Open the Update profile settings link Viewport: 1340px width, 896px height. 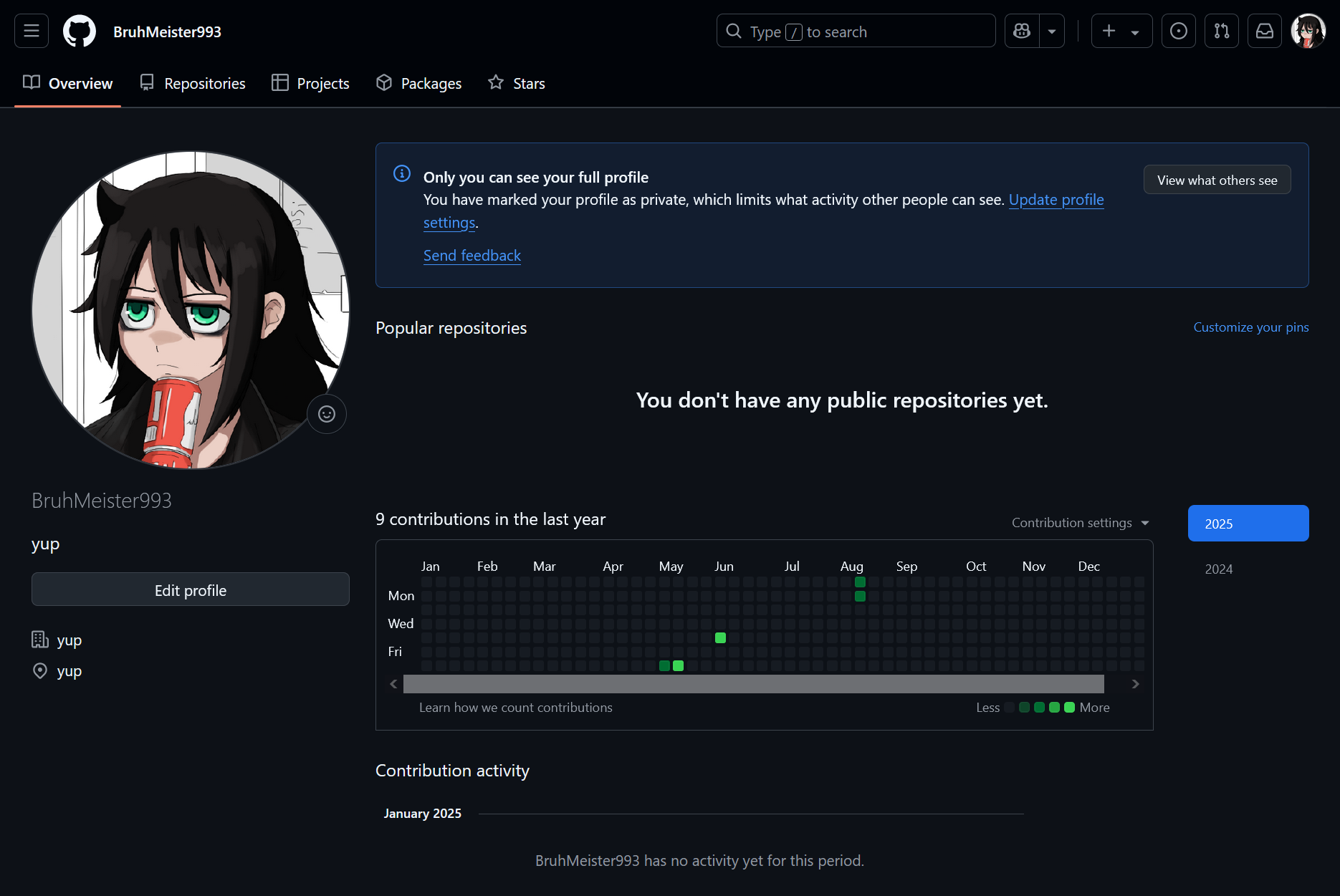tap(1056, 200)
